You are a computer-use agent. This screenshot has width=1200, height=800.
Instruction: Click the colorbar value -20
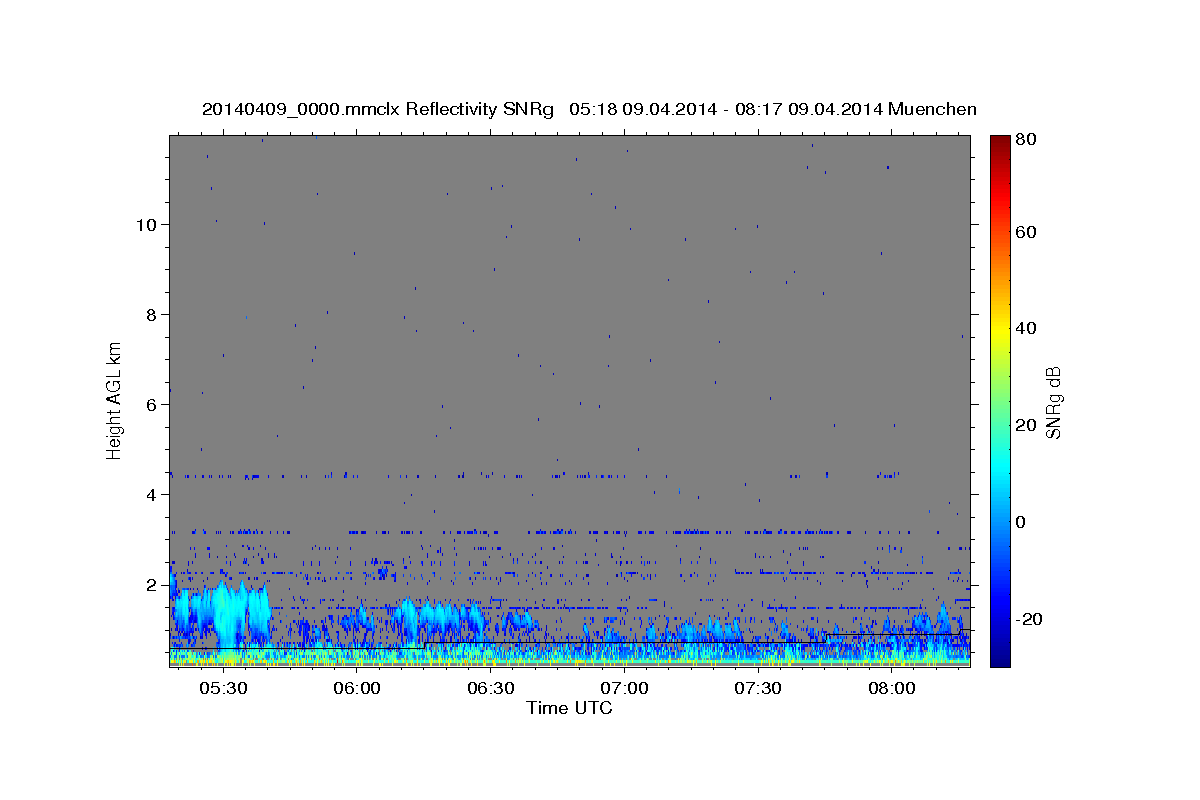click(x=1030, y=620)
